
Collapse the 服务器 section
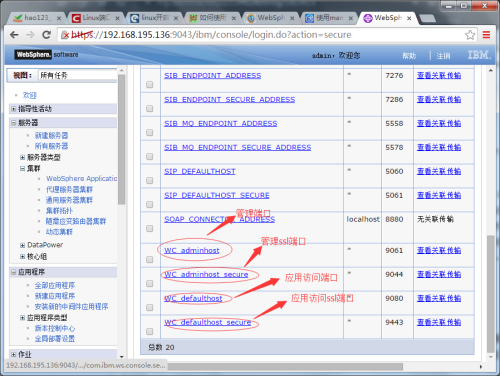pyautogui.click(x=14, y=123)
